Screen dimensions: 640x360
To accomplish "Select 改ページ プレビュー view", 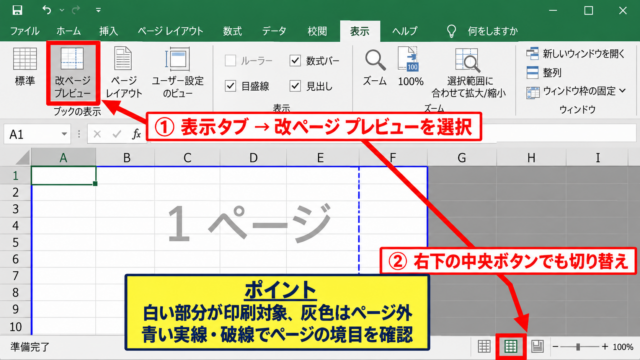I will (x=73, y=72).
